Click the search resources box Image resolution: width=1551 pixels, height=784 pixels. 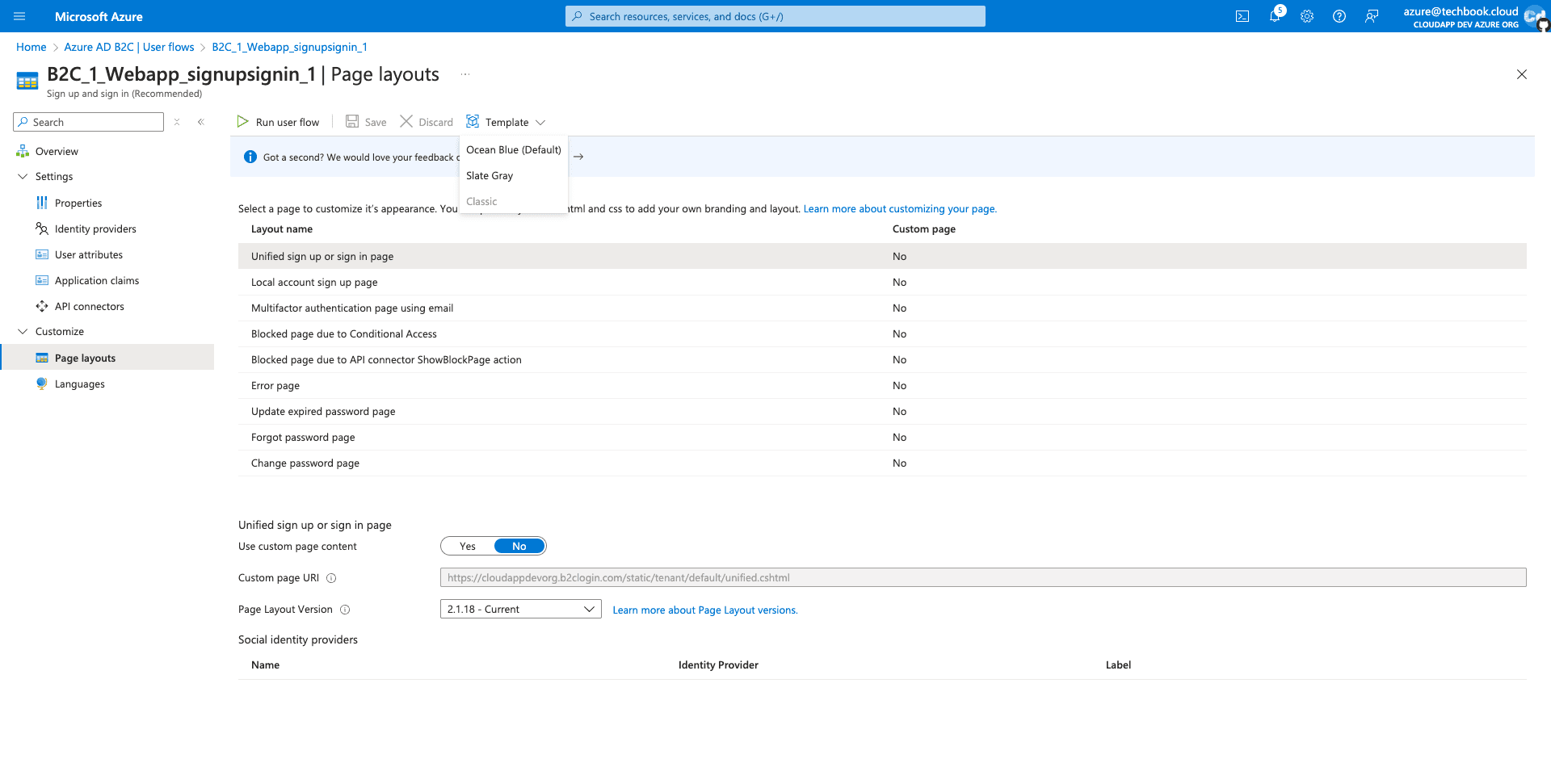pyautogui.click(x=775, y=16)
